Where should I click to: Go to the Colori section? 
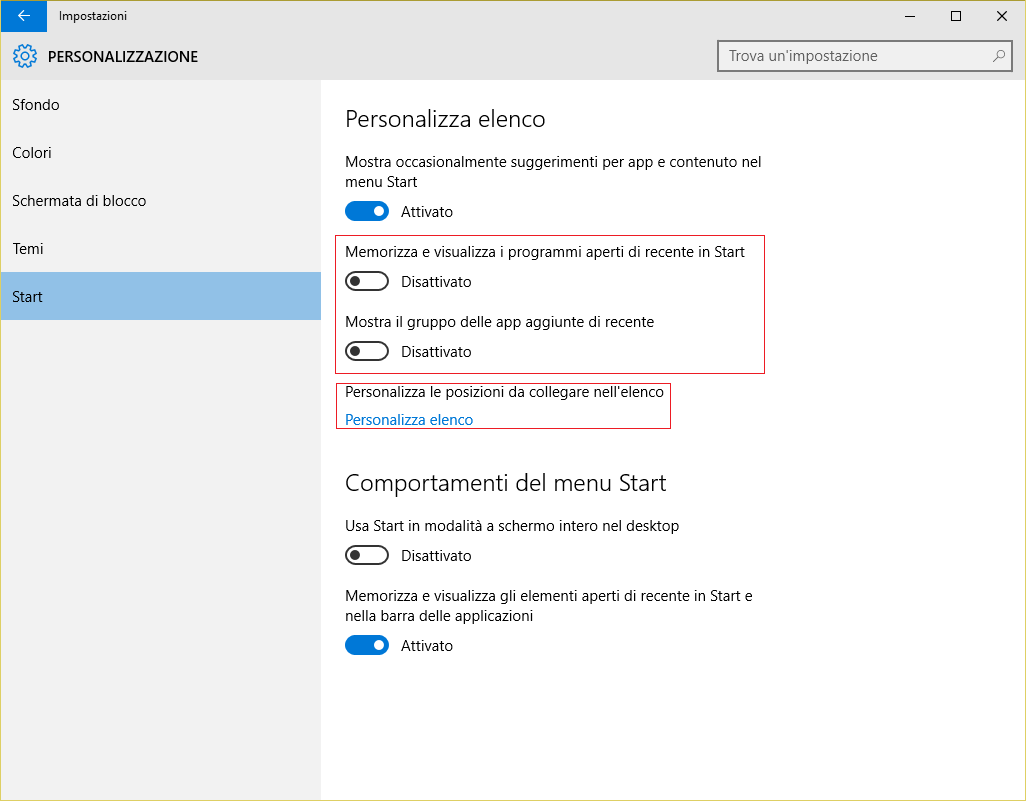(32, 153)
